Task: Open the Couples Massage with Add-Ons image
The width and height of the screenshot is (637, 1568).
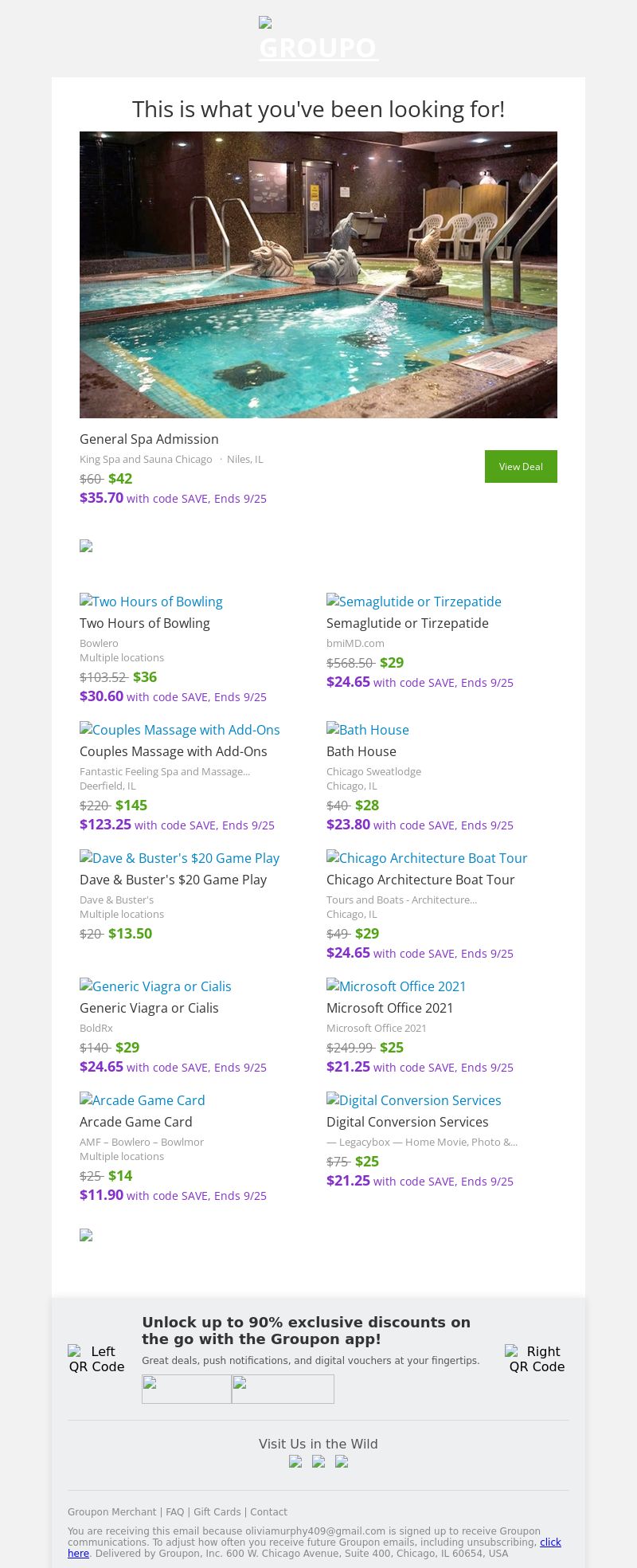Action: click(x=180, y=730)
